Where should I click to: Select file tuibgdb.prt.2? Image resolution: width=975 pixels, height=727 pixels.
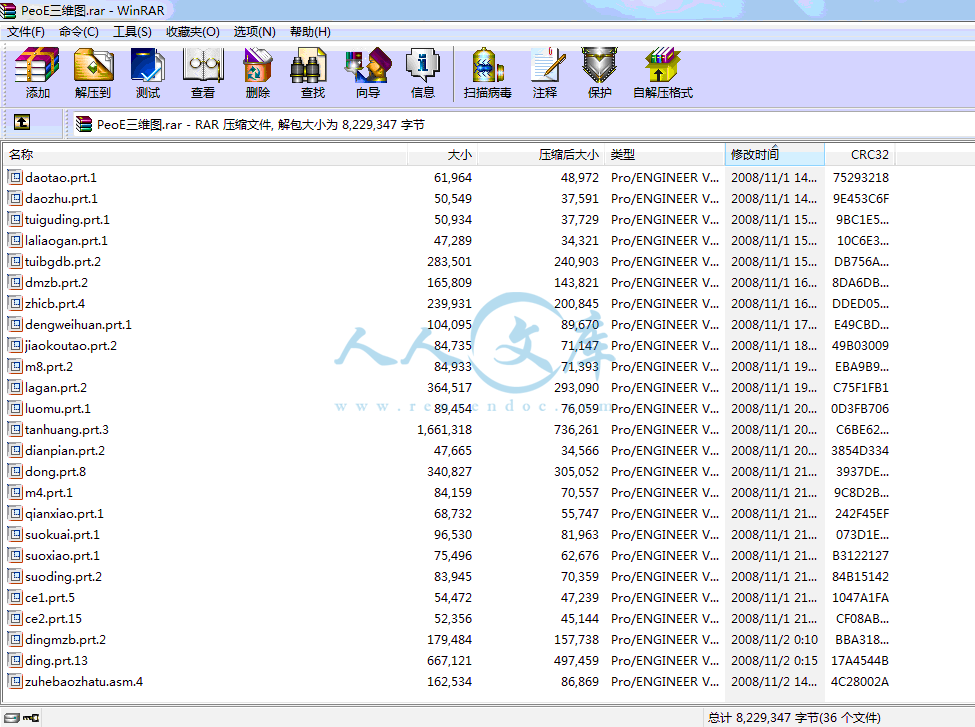(63, 261)
